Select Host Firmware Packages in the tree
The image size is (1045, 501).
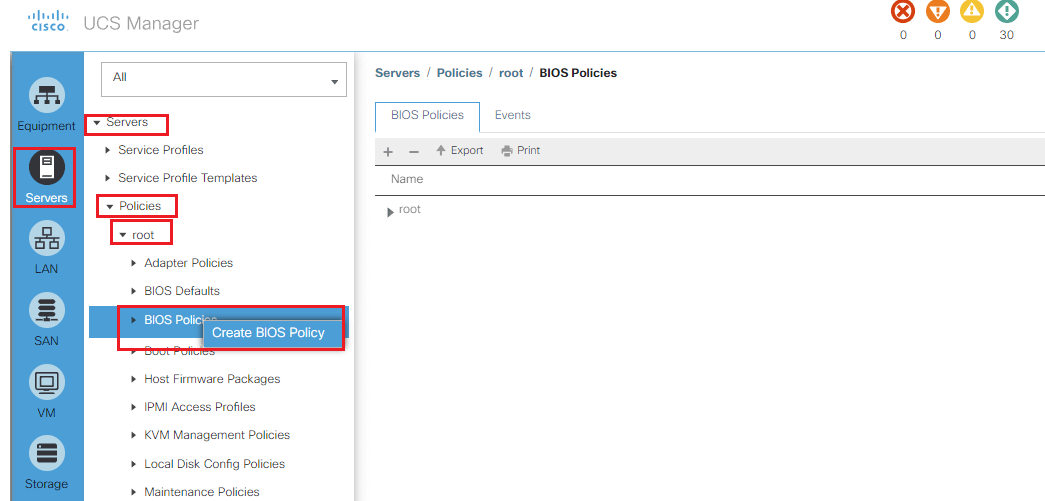point(212,379)
